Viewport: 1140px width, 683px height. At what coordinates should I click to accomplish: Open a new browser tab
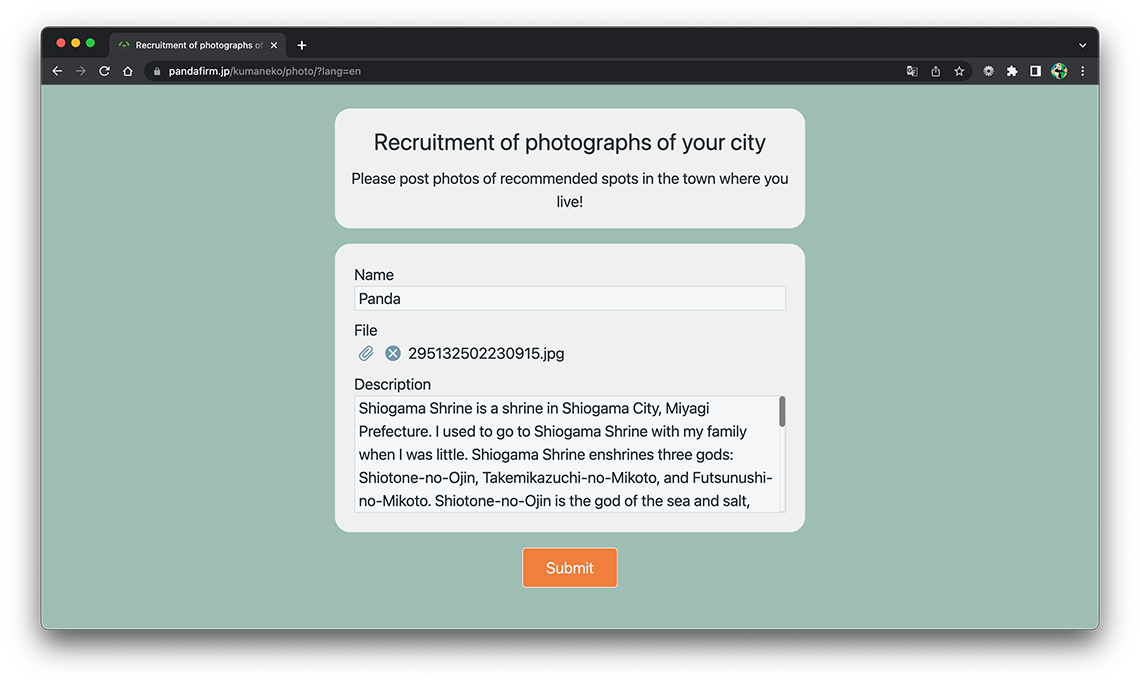pos(302,45)
